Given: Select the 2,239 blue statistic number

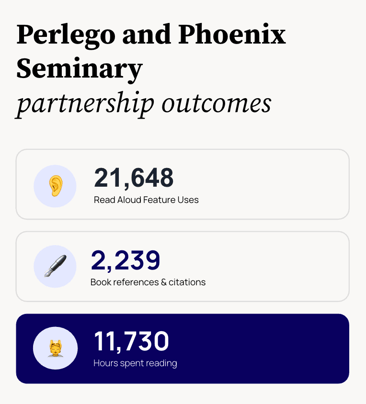Looking at the screenshot, I should point(125,260).
